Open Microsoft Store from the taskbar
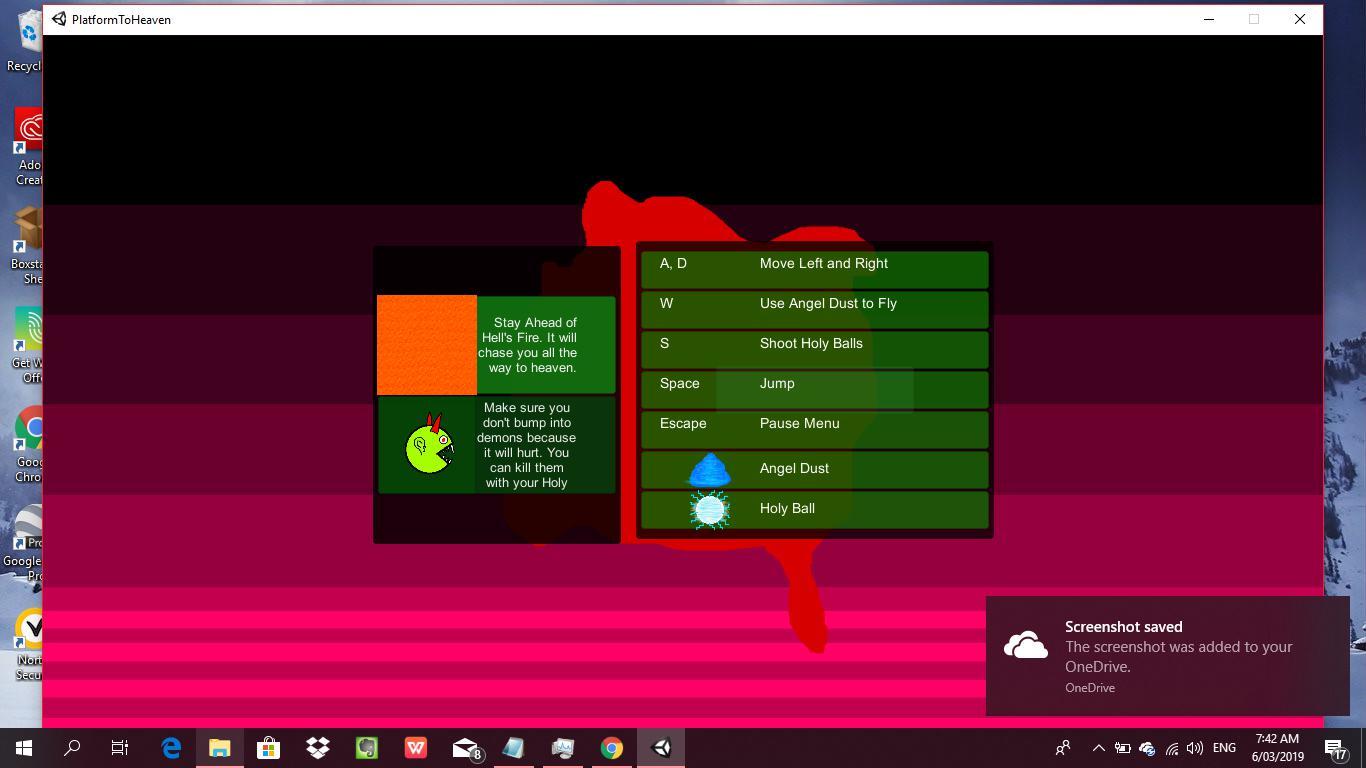This screenshot has height=768, width=1366. (x=268, y=748)
